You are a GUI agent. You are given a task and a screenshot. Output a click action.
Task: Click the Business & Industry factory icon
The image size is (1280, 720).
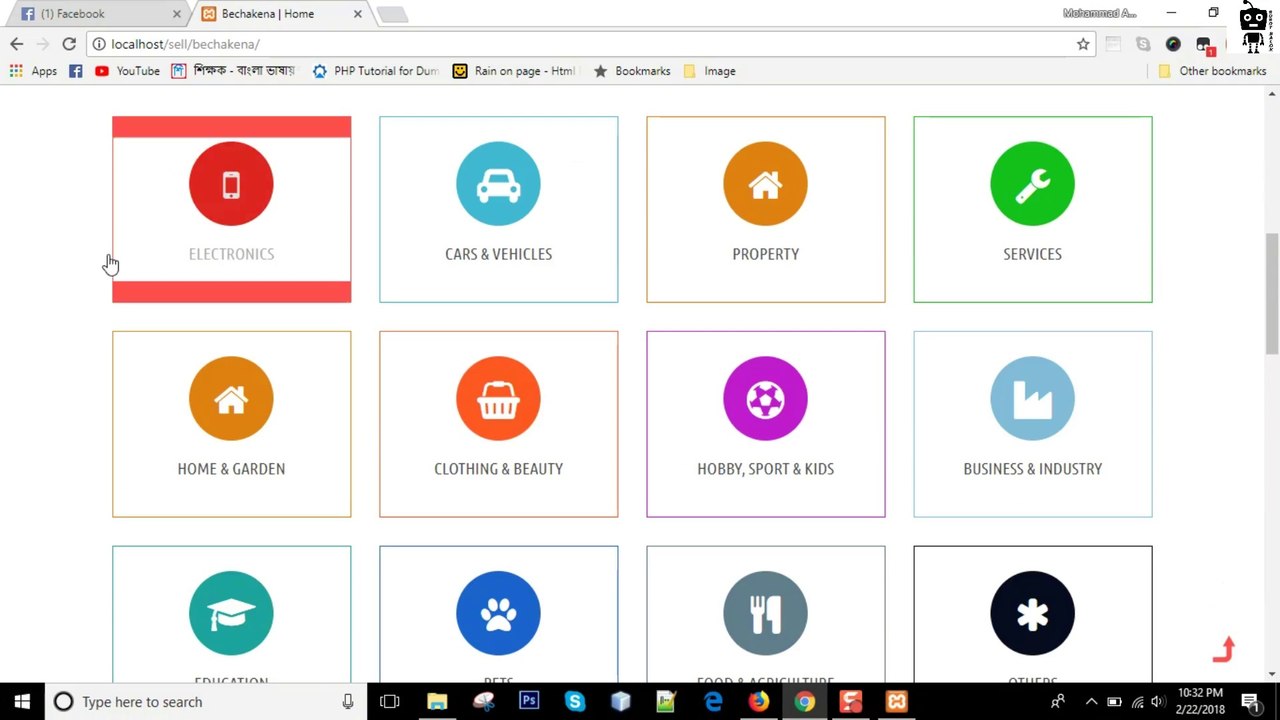[x=1032, y=399]
